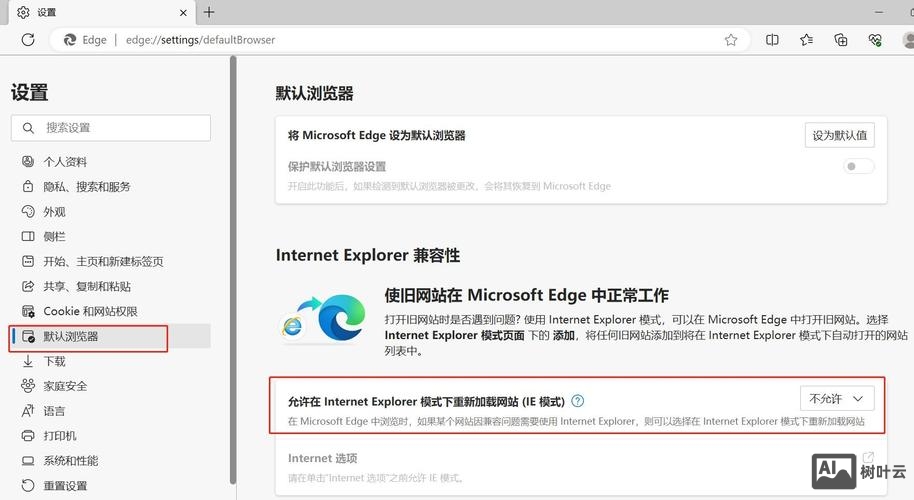914x500 pixels.
Task: Go to 外观 settings
Action: pos(54,212)
